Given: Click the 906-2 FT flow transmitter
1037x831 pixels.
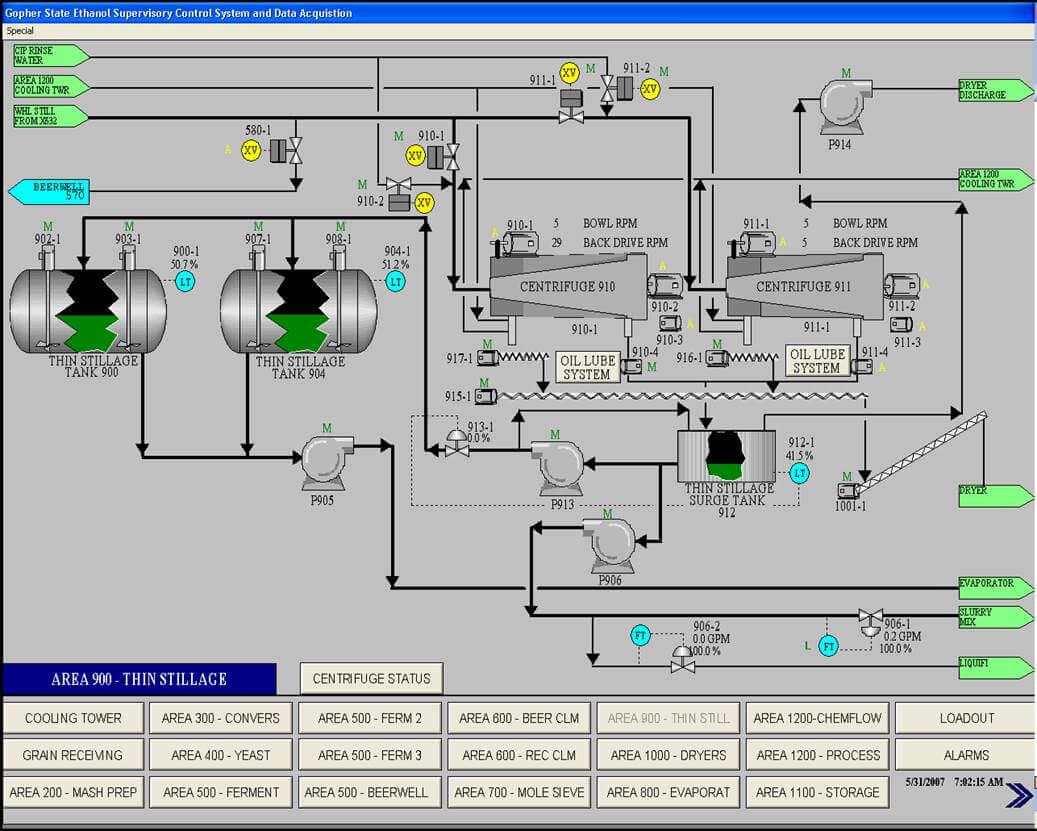Looking at the screenshot, I should click(640, 636).
